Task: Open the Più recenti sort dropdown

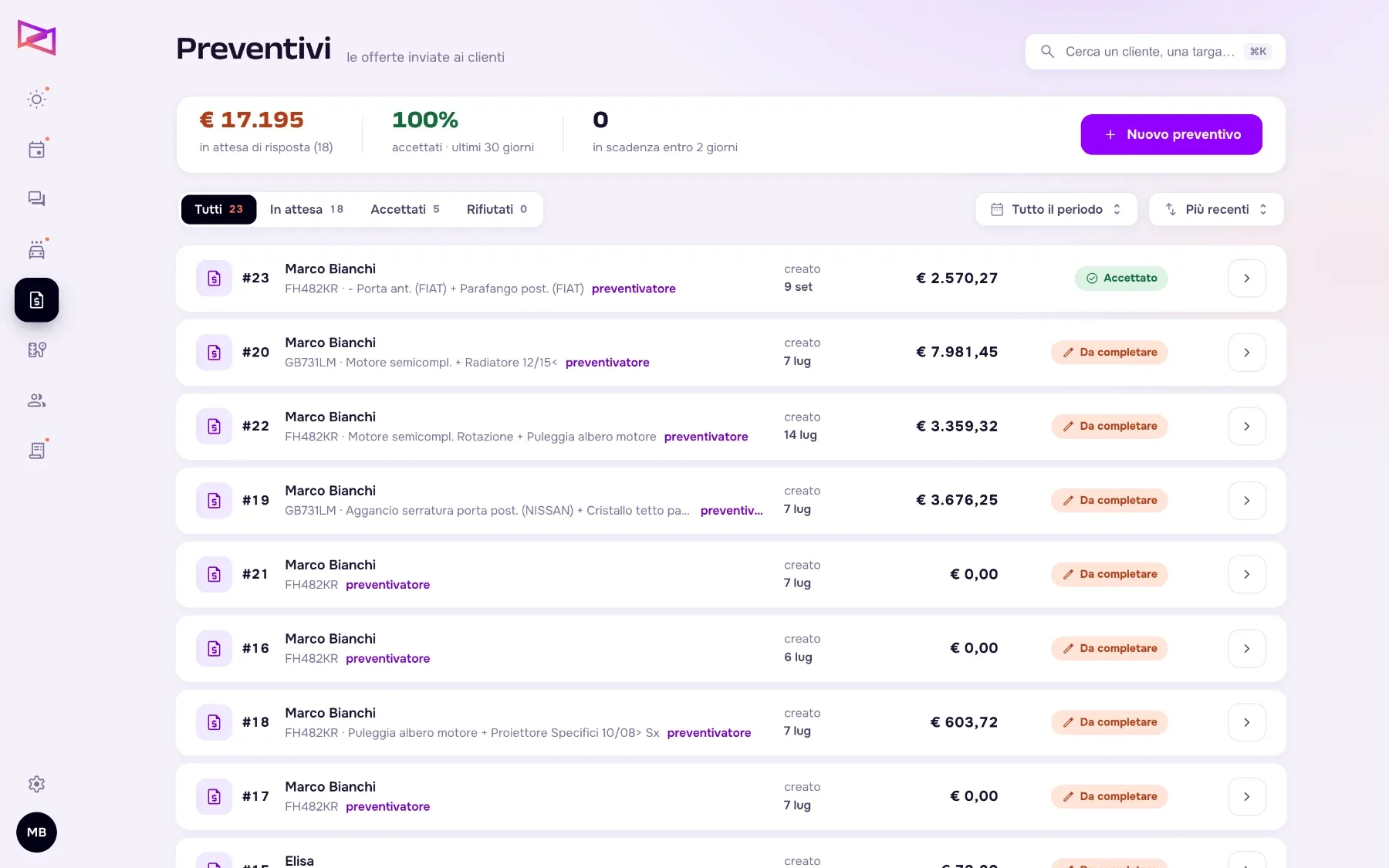Action: pos(1216,209)
